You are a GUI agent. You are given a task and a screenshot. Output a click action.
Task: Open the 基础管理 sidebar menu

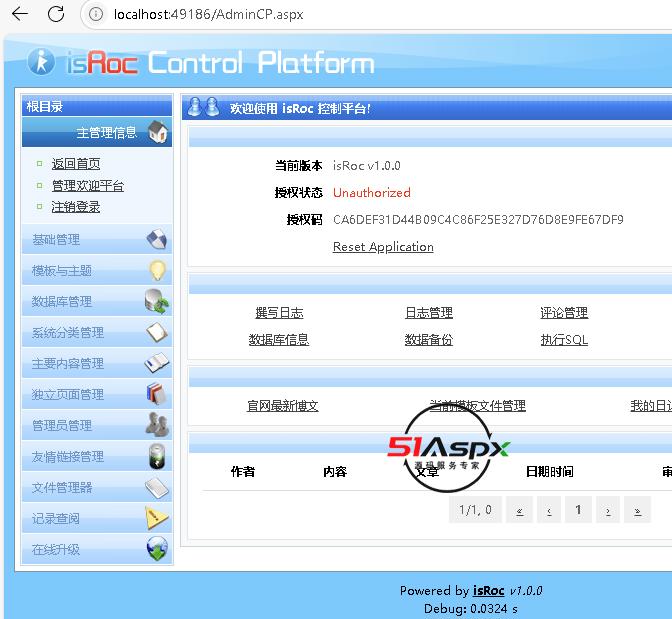97,239
